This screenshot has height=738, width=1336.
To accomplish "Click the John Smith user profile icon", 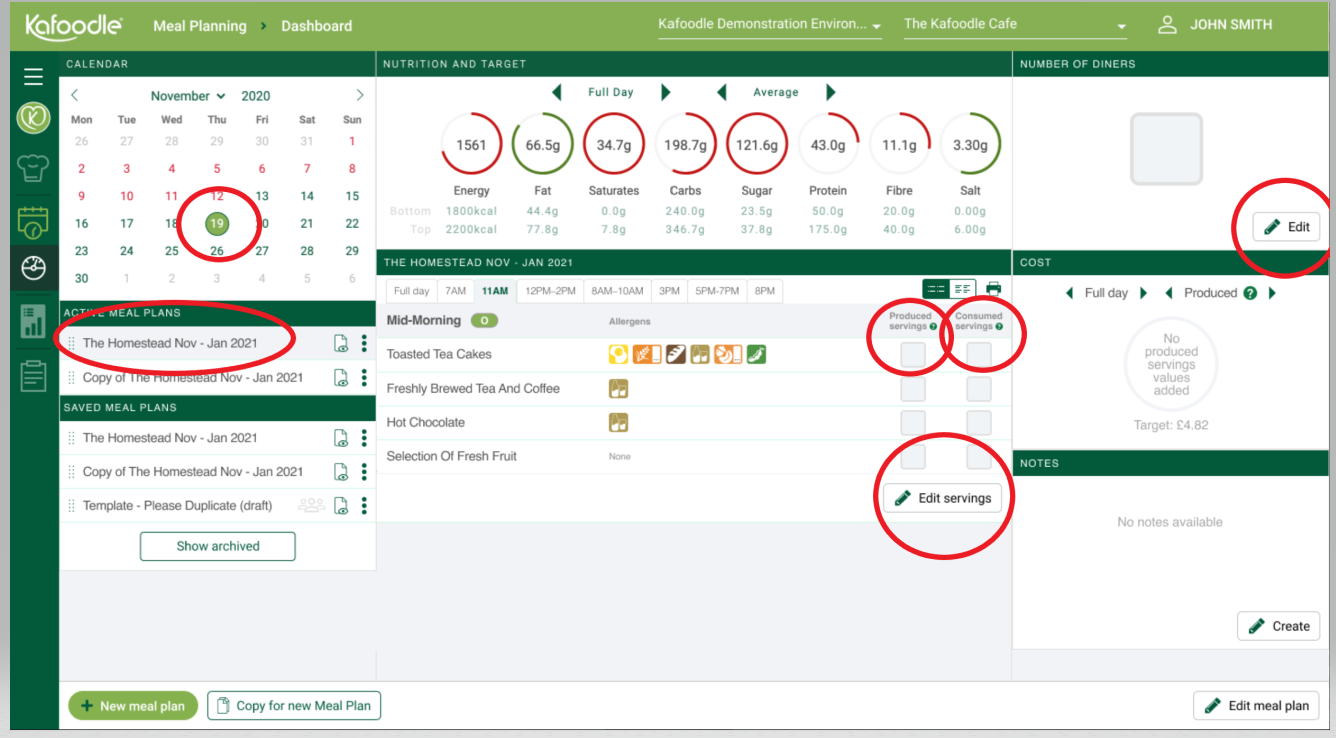I will click(x=1167, y=25).
